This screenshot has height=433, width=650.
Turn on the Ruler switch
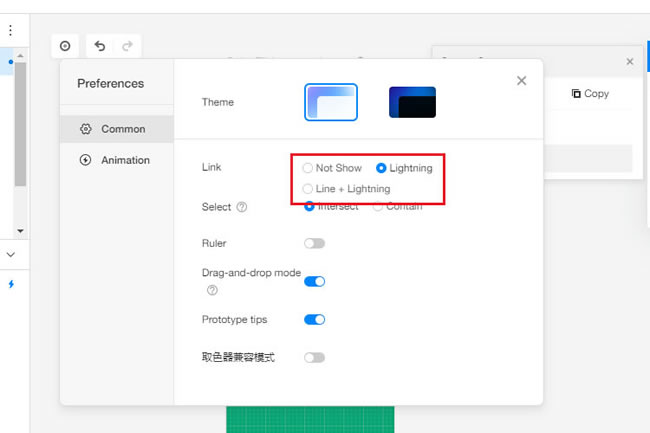pos(314,243)
